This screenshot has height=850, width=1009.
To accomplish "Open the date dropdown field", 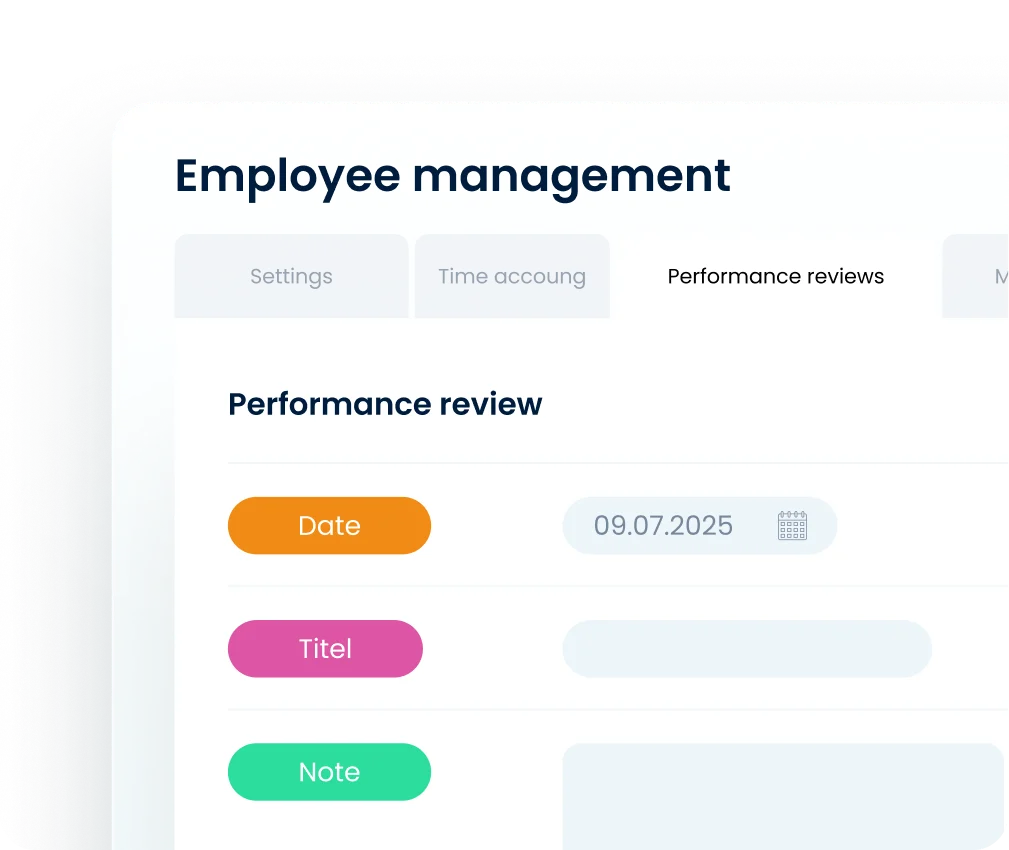I will [699, 525].
